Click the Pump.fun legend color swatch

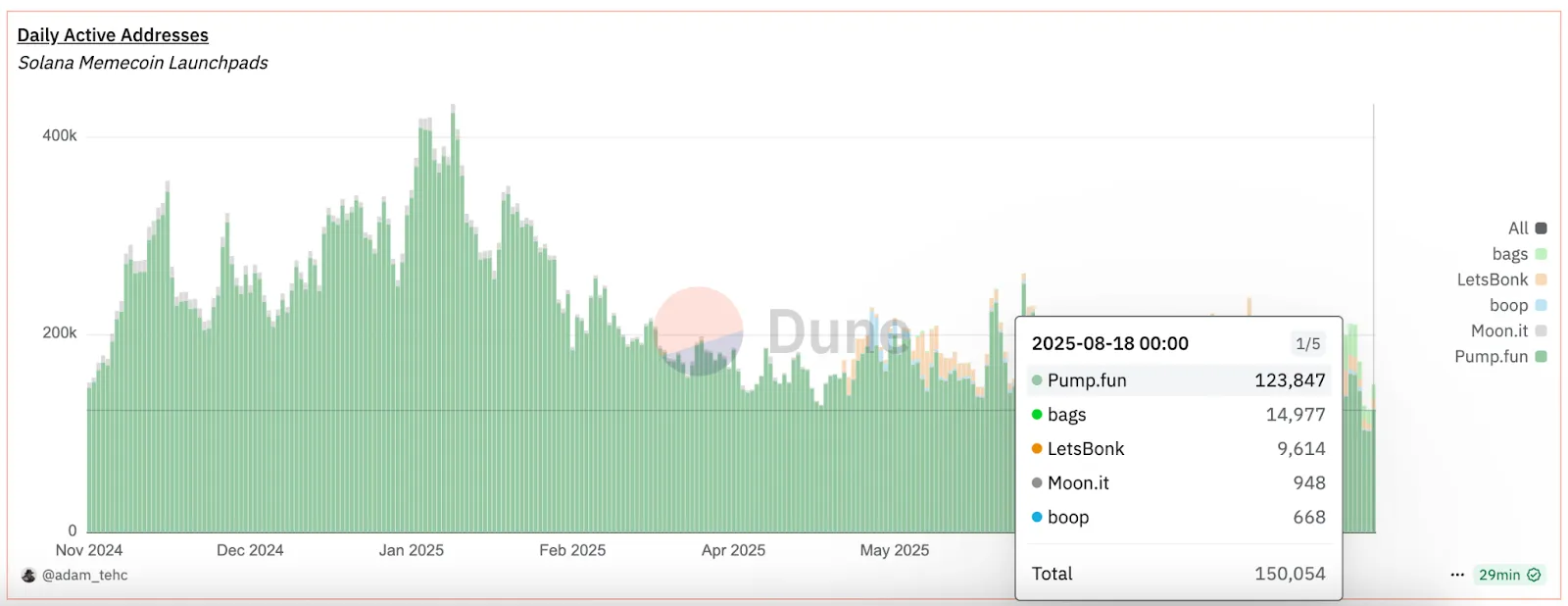(1541, 357)
